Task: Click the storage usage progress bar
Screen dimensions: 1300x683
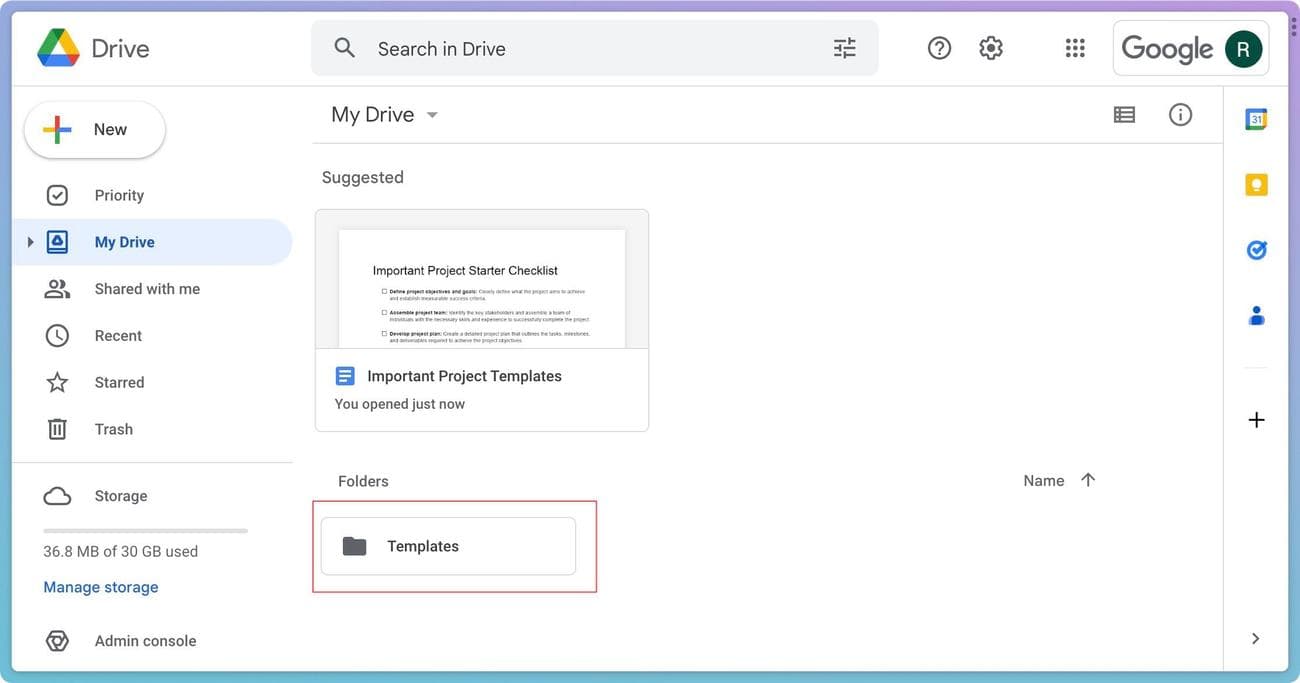Action: point(145,528)
